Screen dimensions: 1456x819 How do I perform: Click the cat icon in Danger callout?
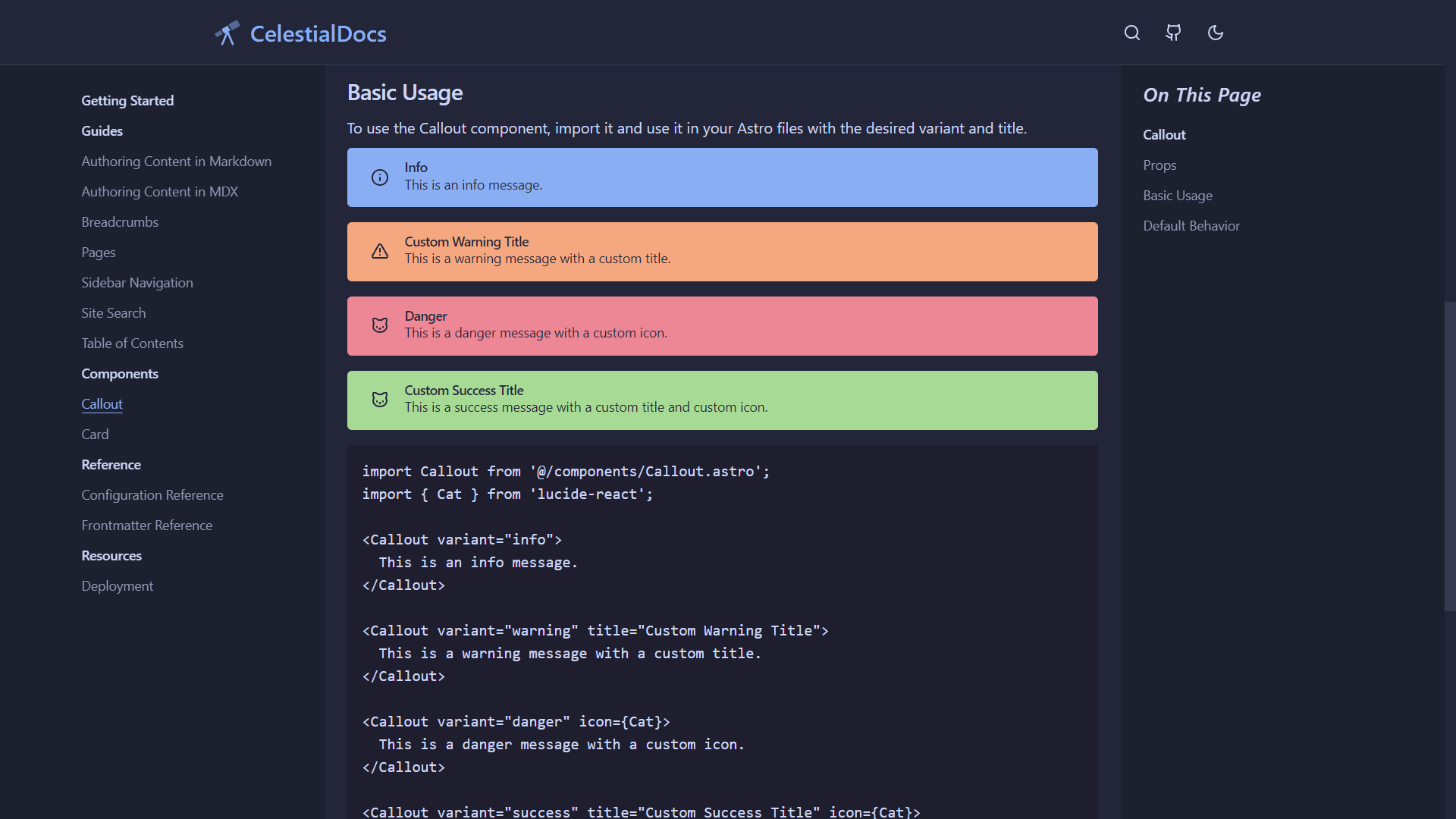pyautogui.click(x=380, y=325)
